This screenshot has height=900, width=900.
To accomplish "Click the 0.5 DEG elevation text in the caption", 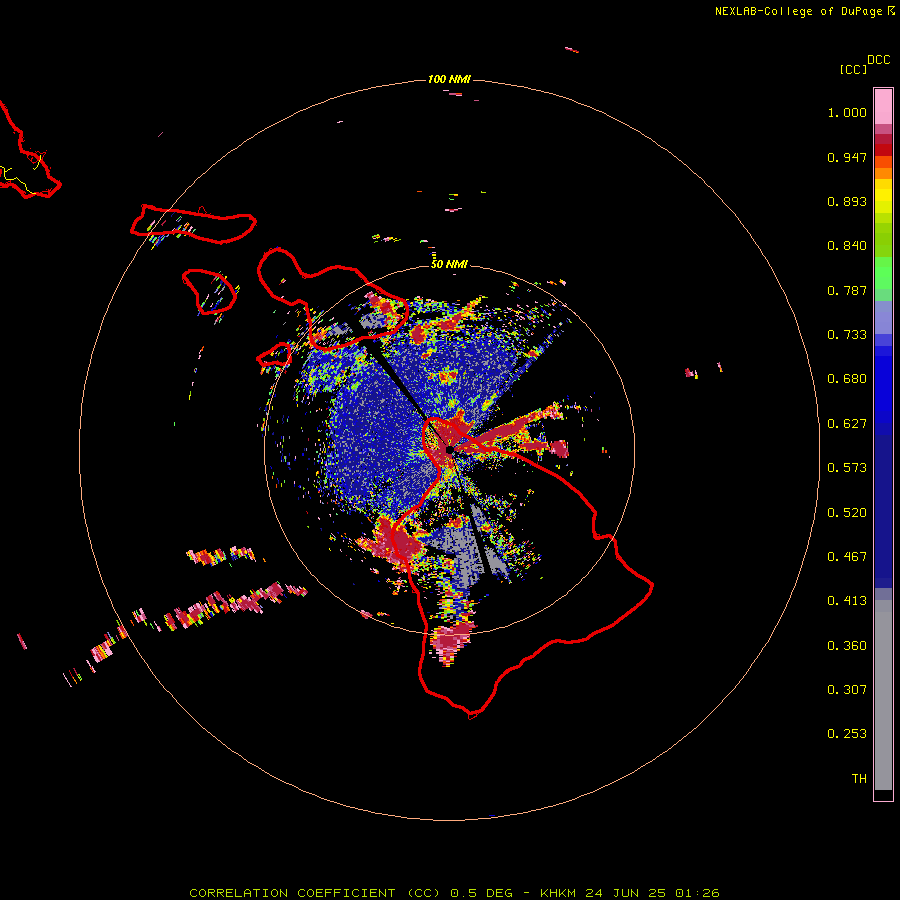I will [482, 893].
